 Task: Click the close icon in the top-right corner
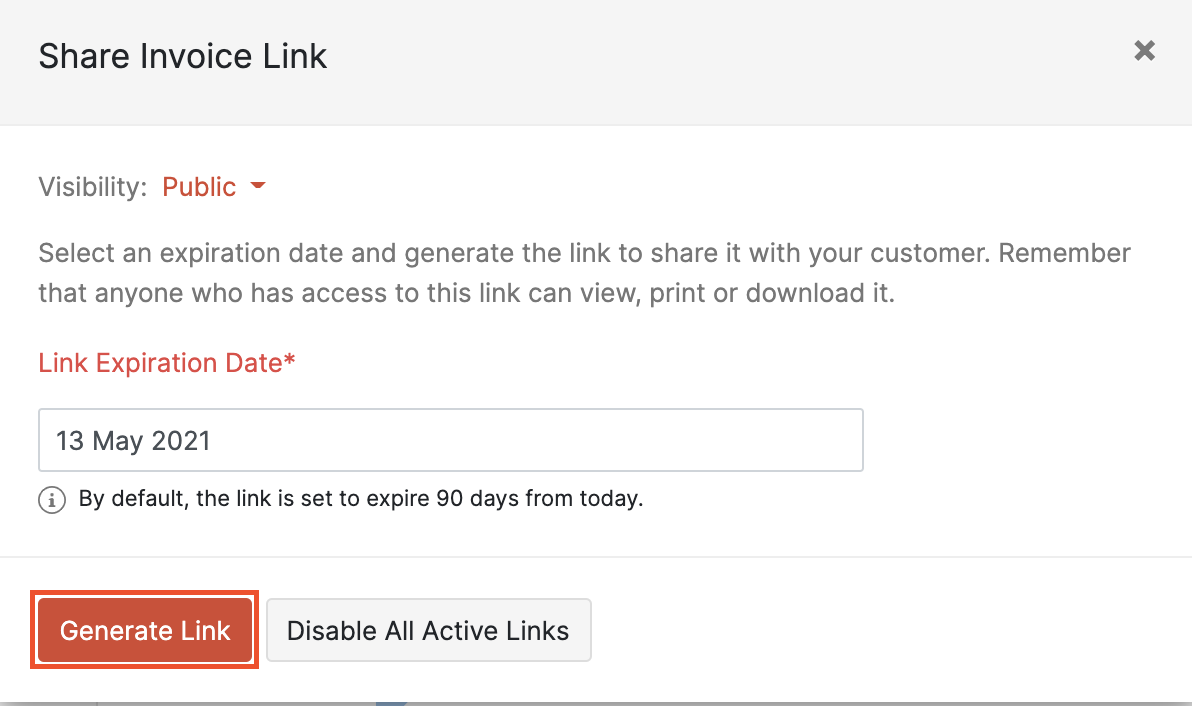coord(1144,50)
